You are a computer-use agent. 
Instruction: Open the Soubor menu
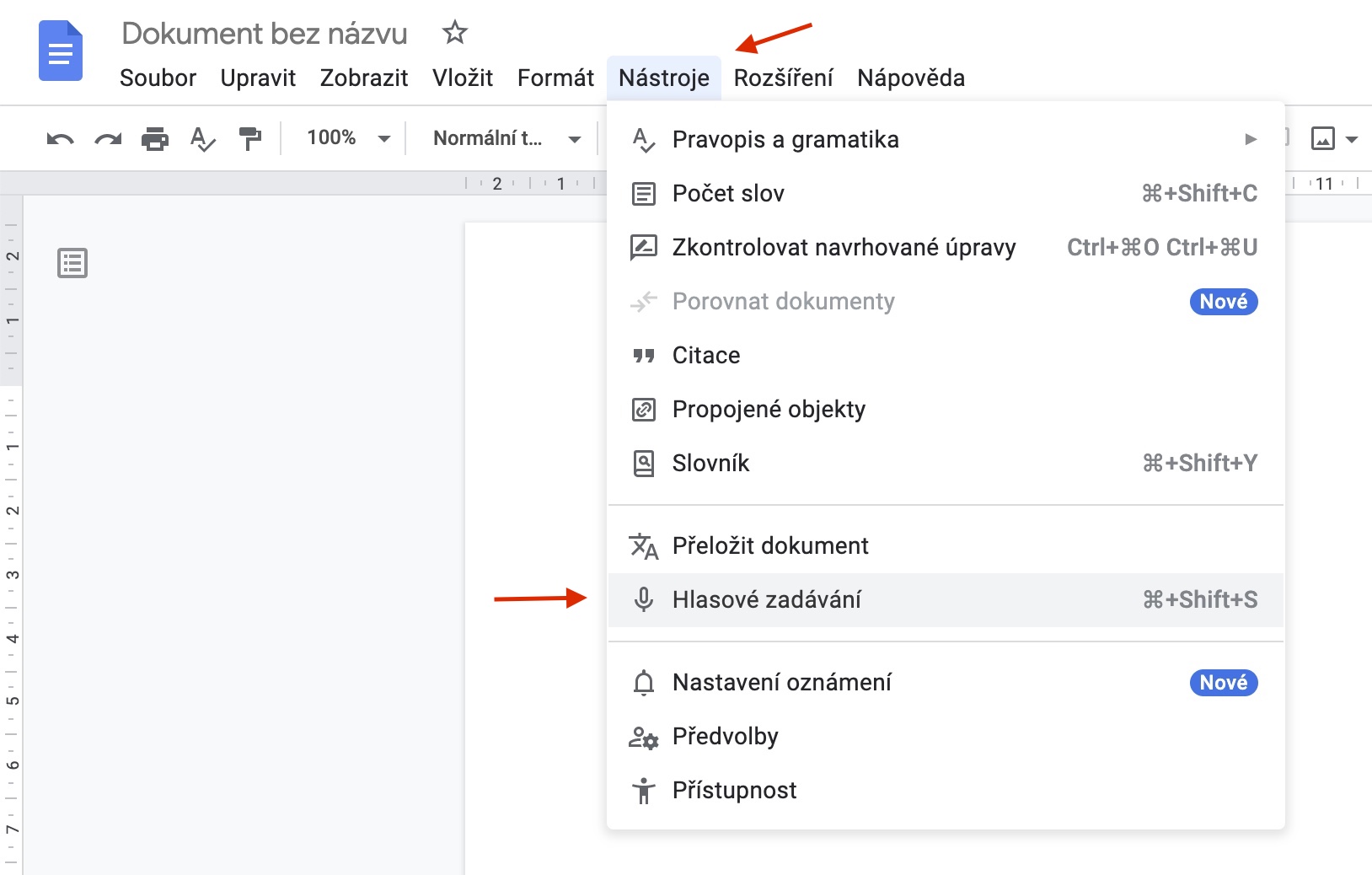pyautogui.click(x=158, y=78)
